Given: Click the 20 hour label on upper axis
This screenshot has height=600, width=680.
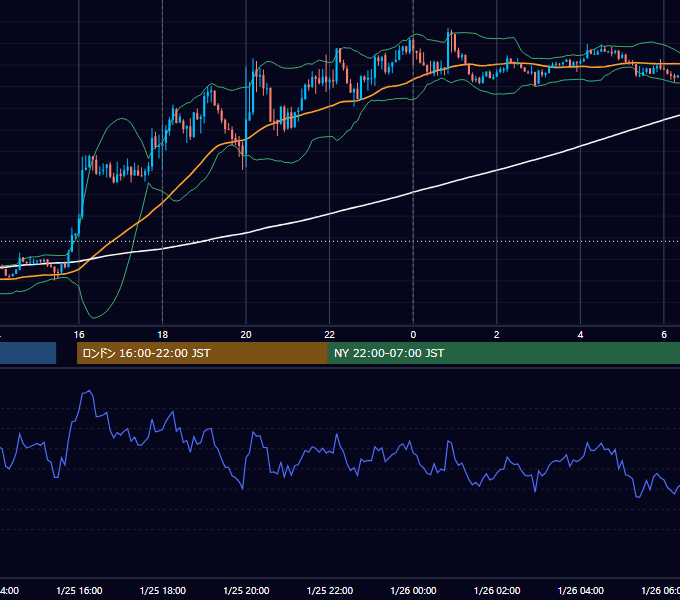Looking at the screenshot, I should point(246,334).
